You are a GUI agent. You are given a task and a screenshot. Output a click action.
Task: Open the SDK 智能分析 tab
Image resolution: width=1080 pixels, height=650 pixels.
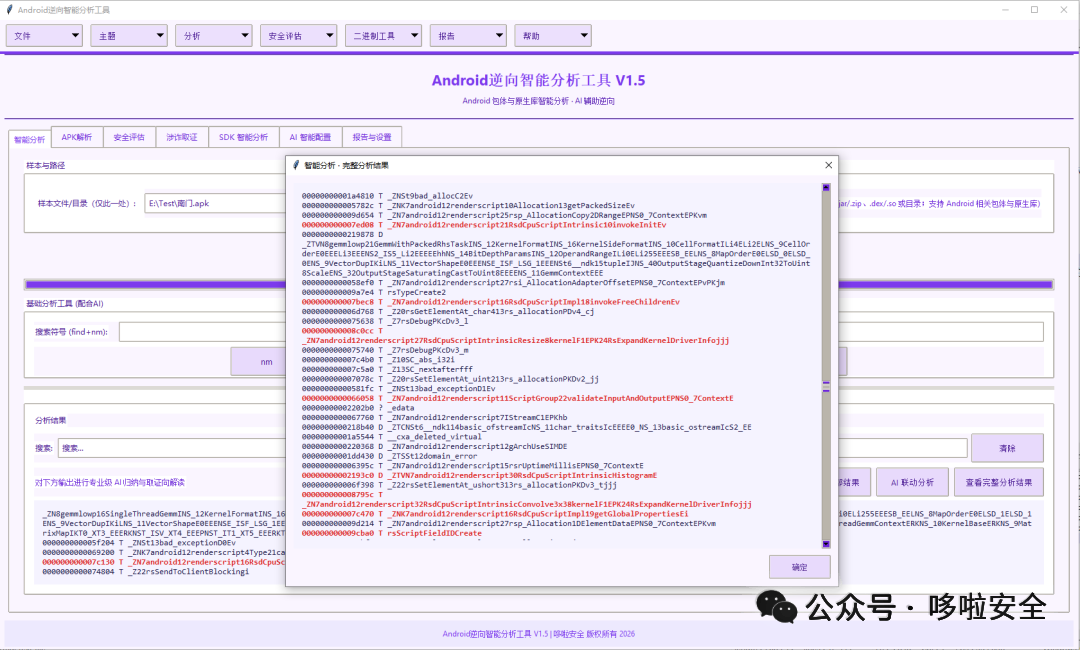(244, 137)
